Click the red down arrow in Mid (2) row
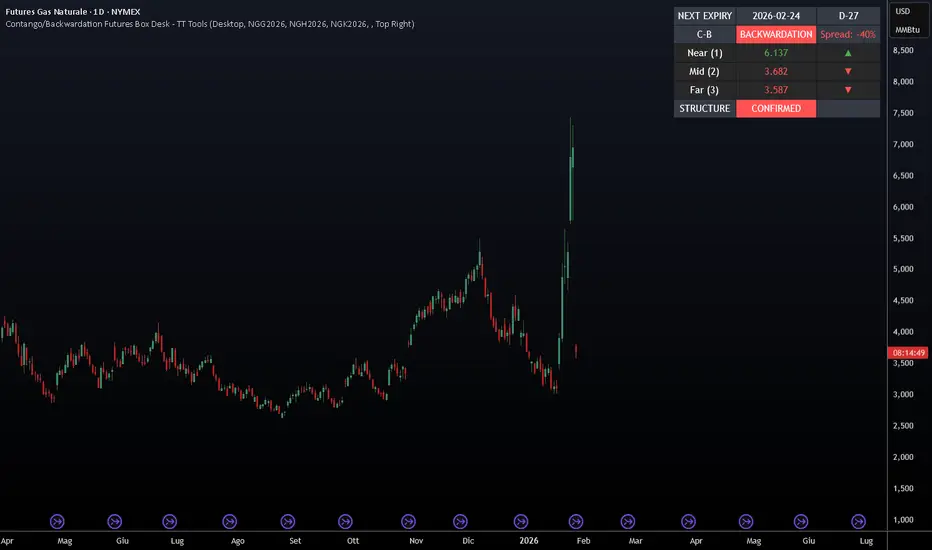The image size is (932, 550). pos(848,71)
